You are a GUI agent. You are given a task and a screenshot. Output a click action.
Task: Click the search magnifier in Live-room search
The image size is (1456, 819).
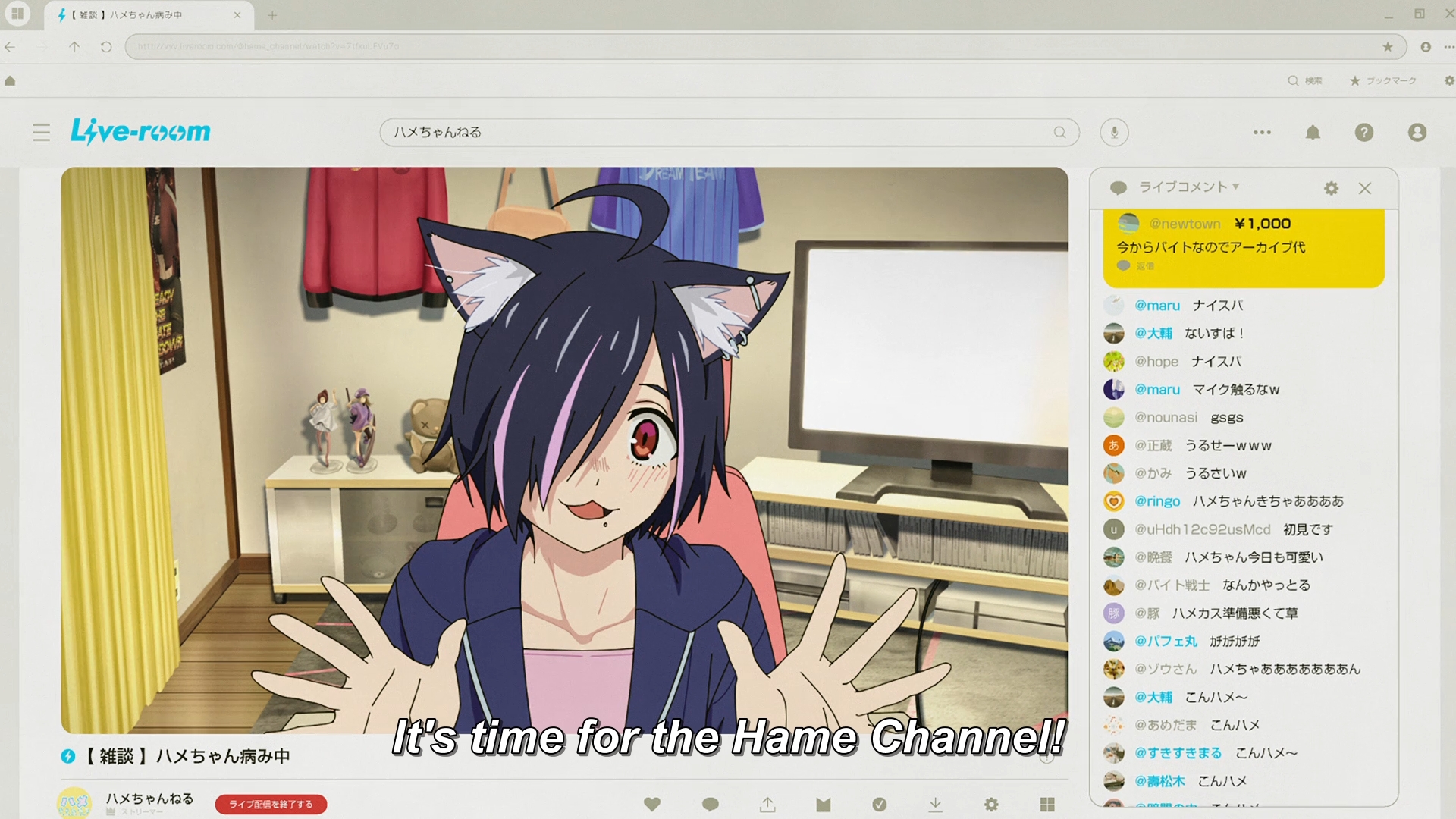click(x=1060, y=133)
